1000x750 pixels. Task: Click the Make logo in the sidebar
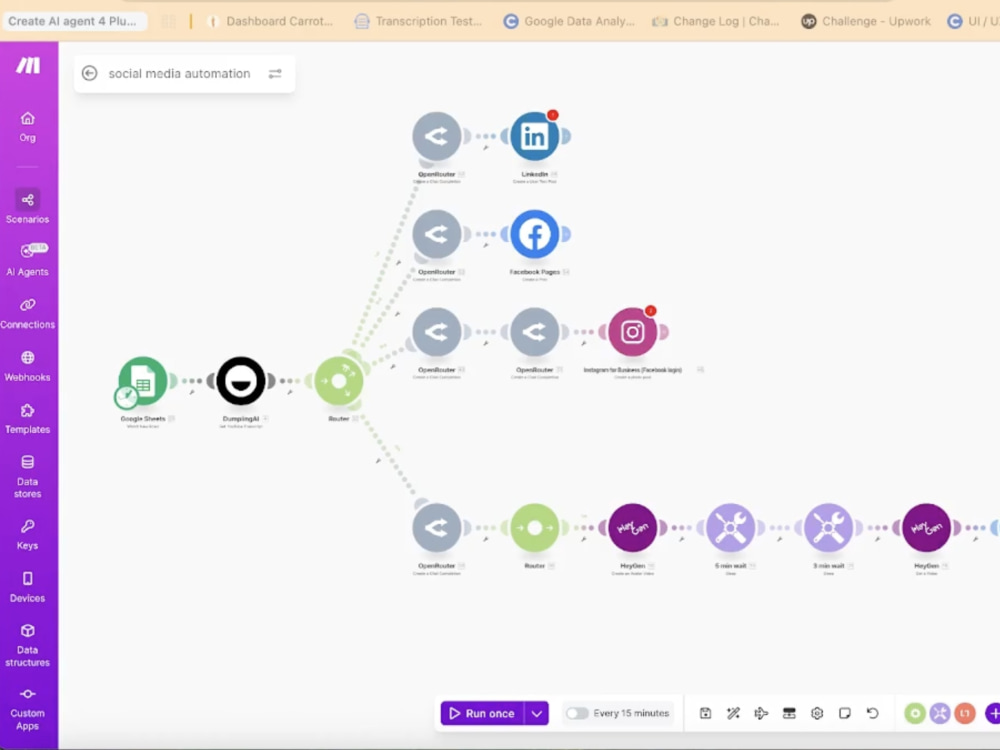click(x=27, y=64)
